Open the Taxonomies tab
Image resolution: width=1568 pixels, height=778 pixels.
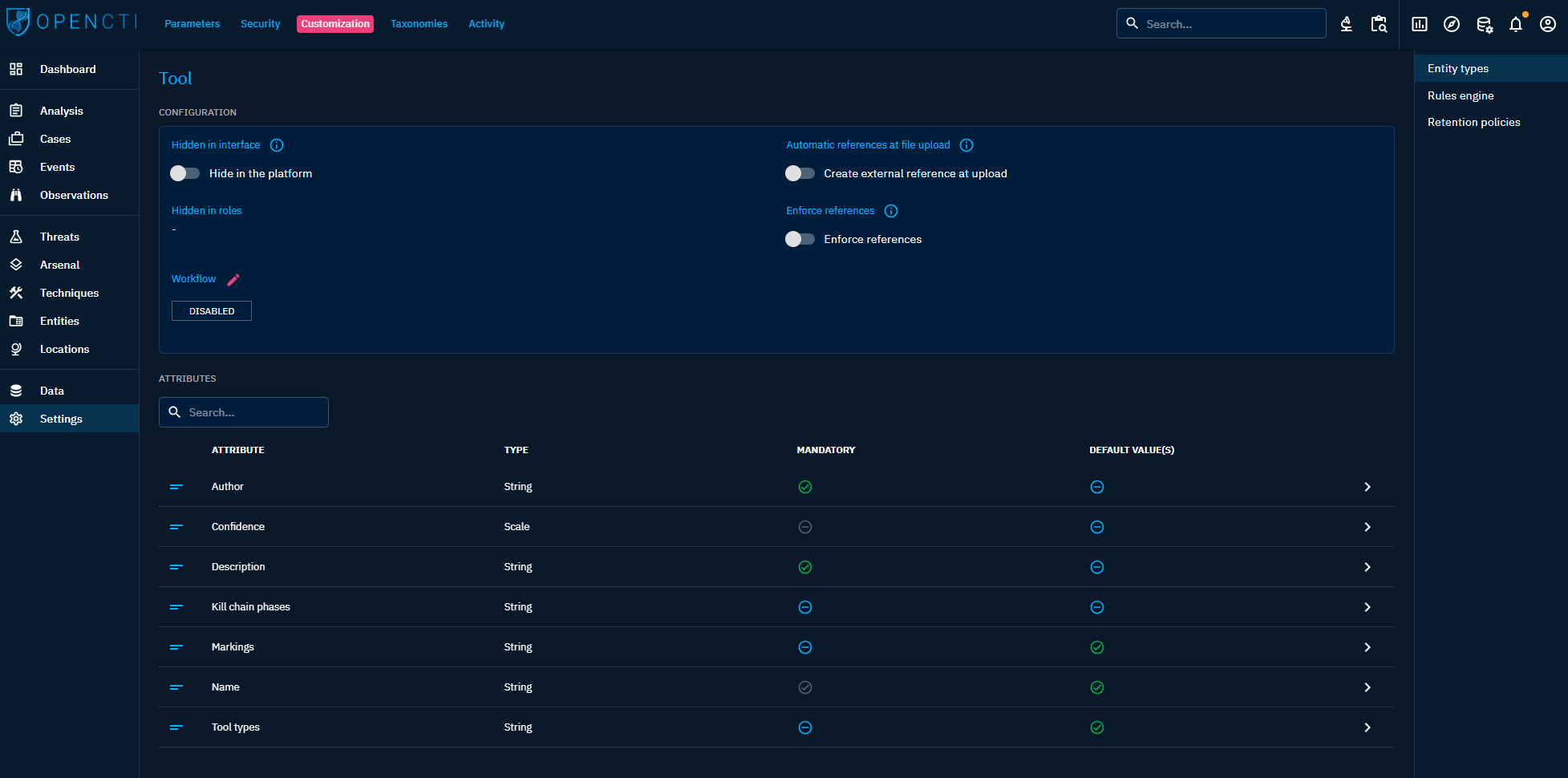419,24
